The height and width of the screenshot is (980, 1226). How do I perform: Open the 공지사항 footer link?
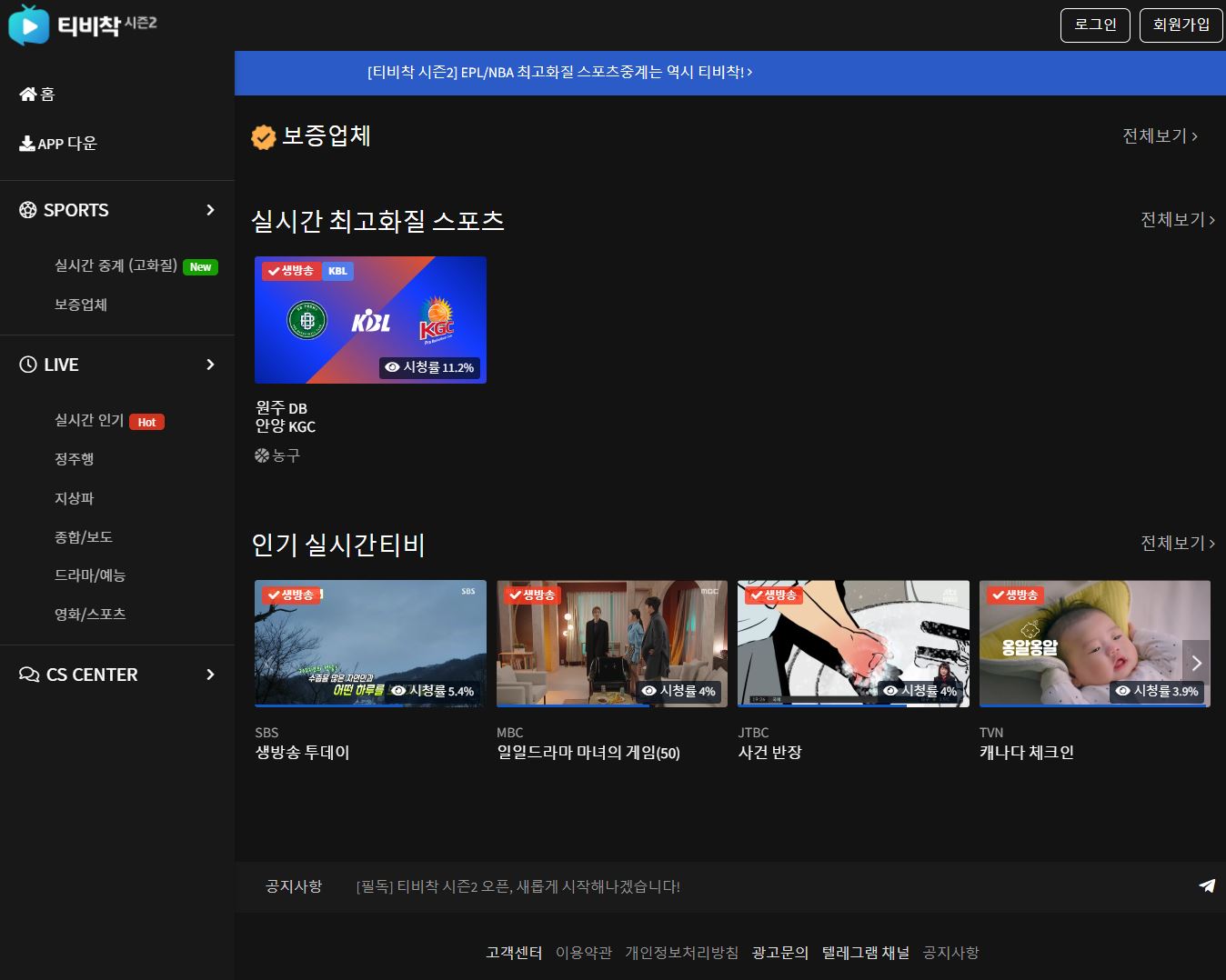pos(950,953)
